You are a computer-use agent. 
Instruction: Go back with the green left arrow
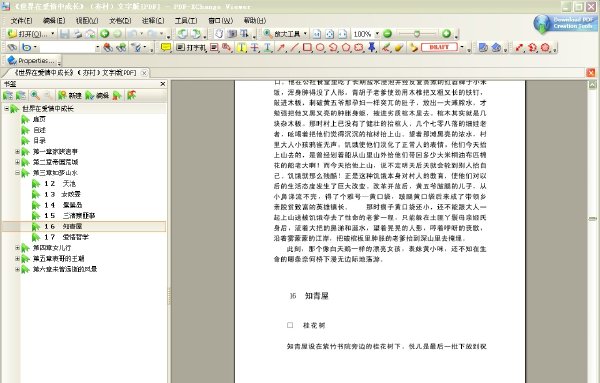coord(104,34)
